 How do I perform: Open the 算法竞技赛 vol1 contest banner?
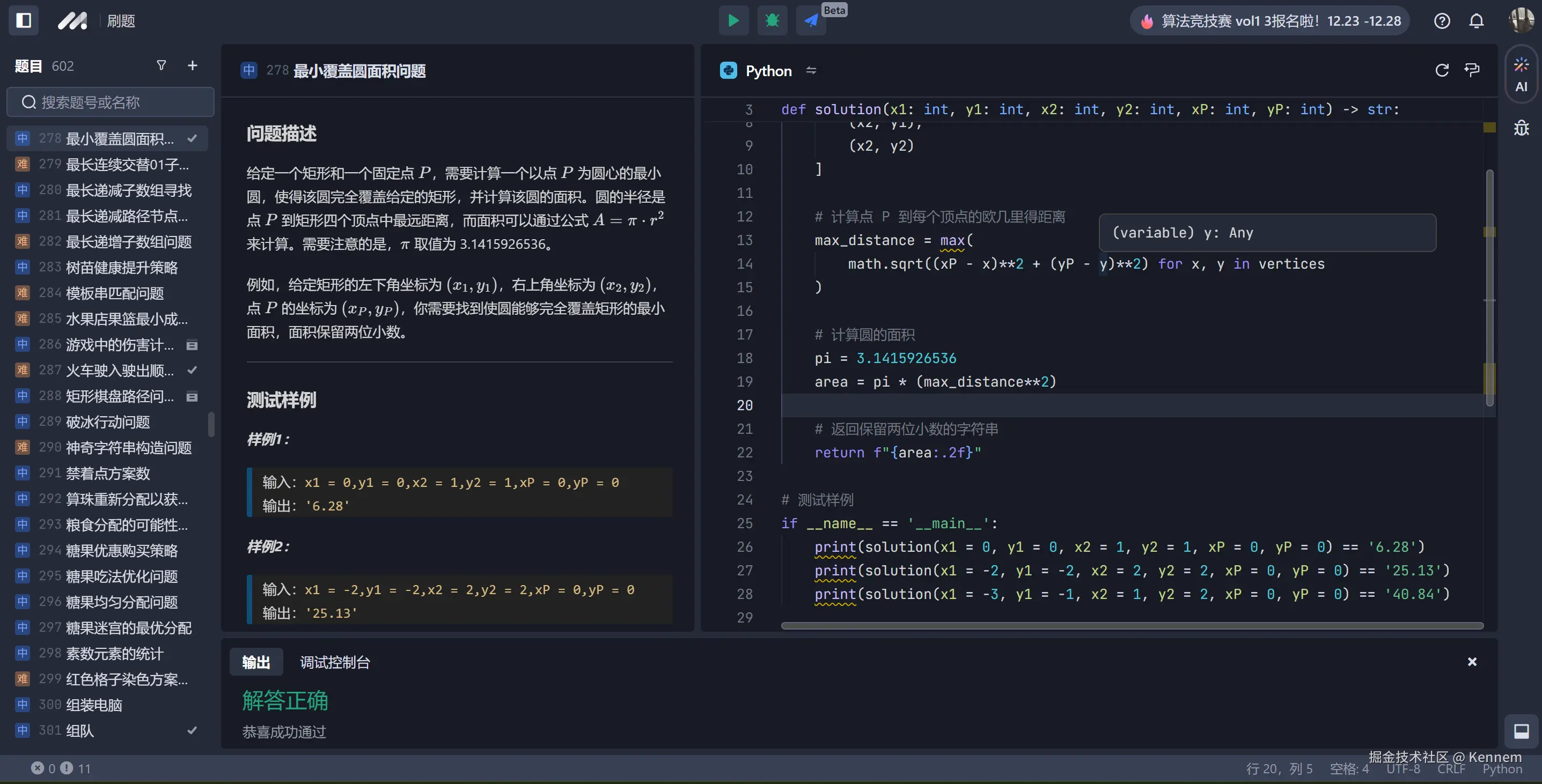(x=1268, y=20)
